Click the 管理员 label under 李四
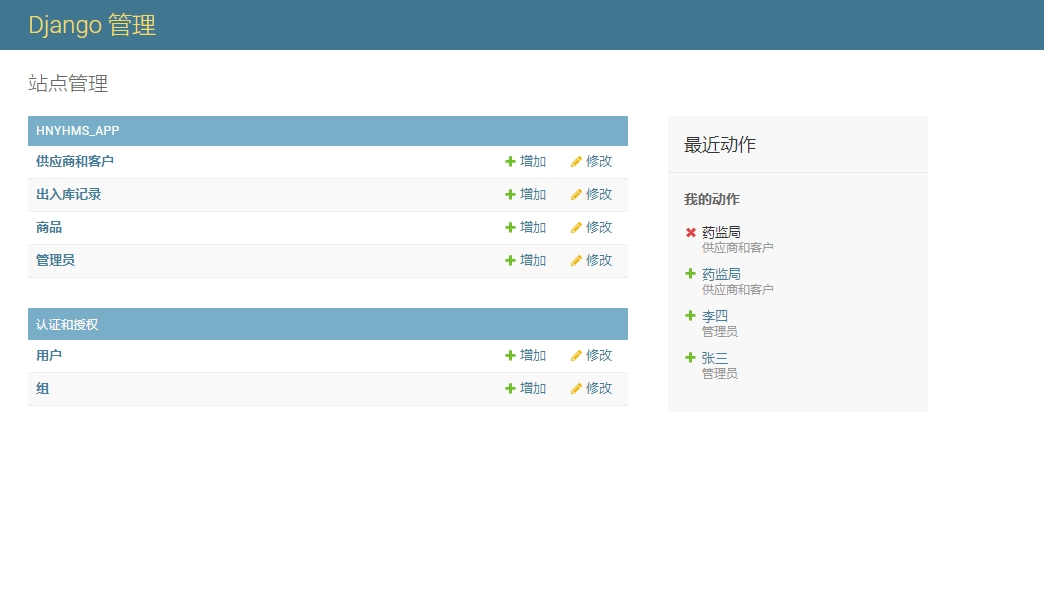1044x603 pixels. [720, 331]
